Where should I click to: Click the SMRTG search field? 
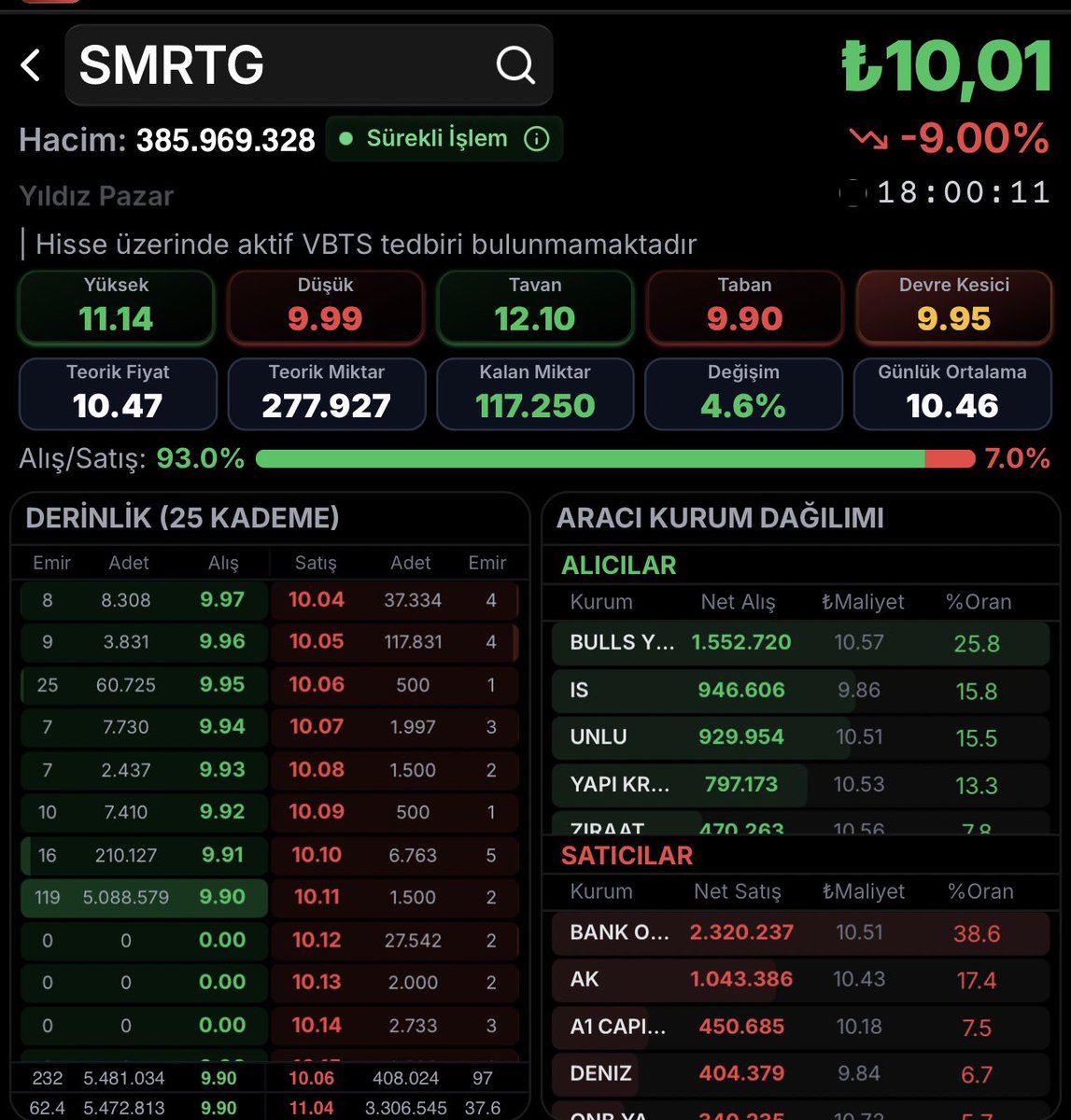[x=308, y=65]
